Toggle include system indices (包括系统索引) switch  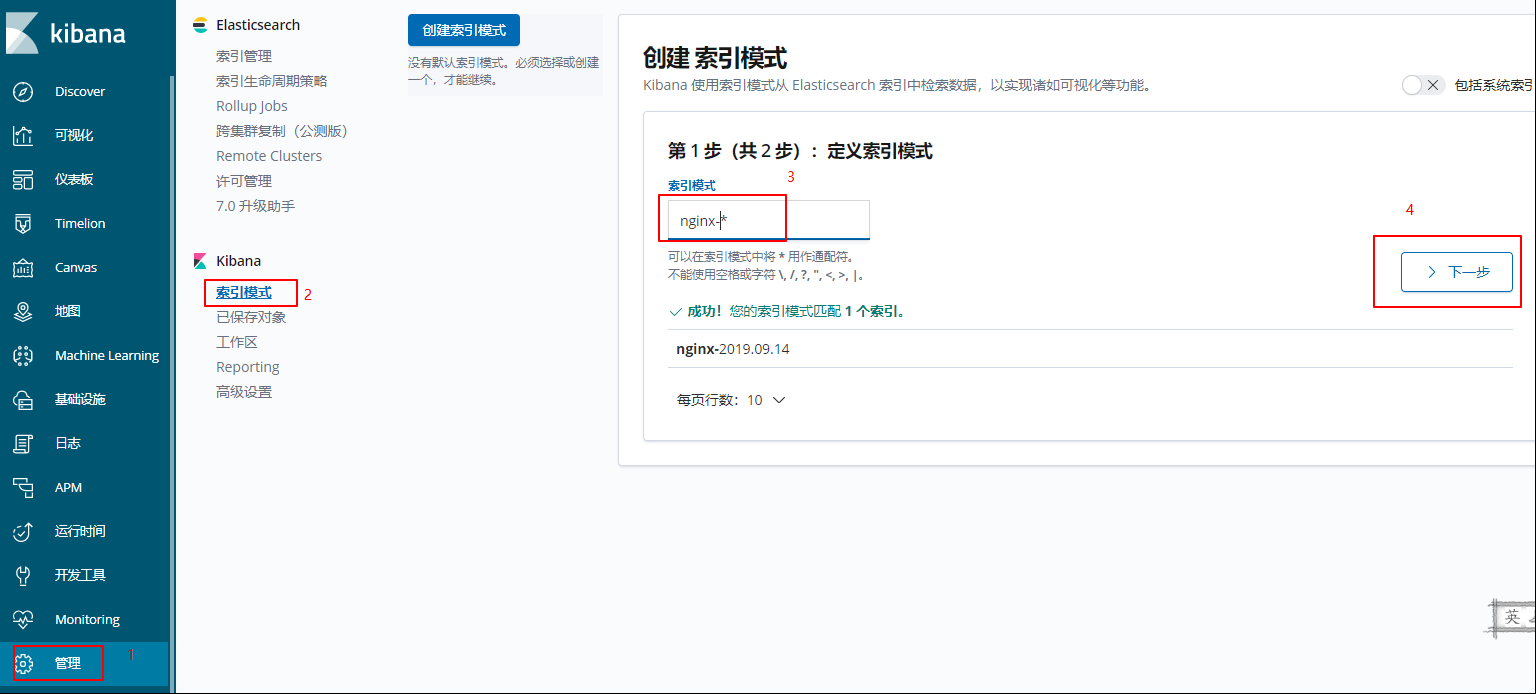pos(1423,85)
